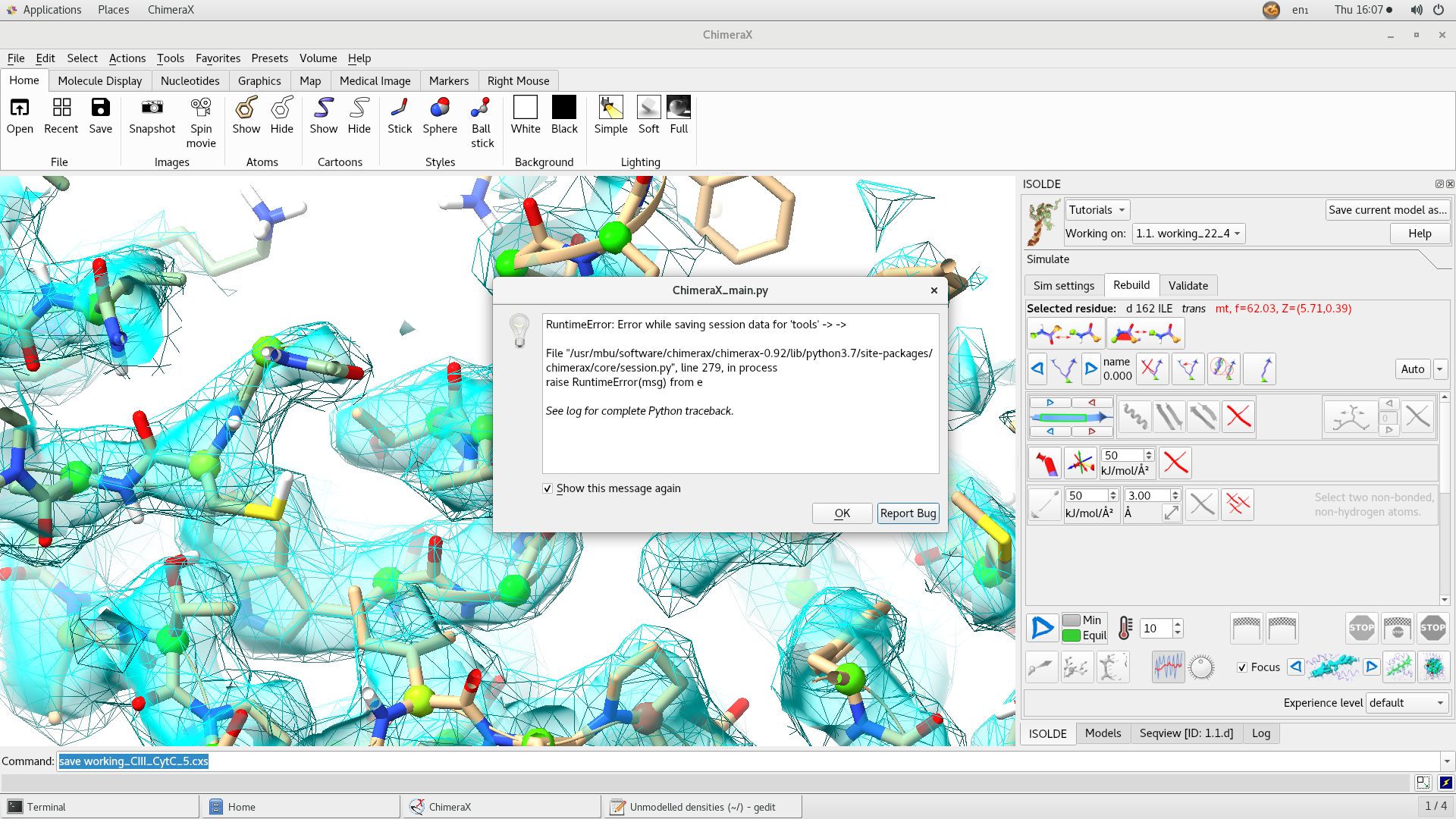Start ISOLDE simulation with play button

click(x=1043, y=628)
